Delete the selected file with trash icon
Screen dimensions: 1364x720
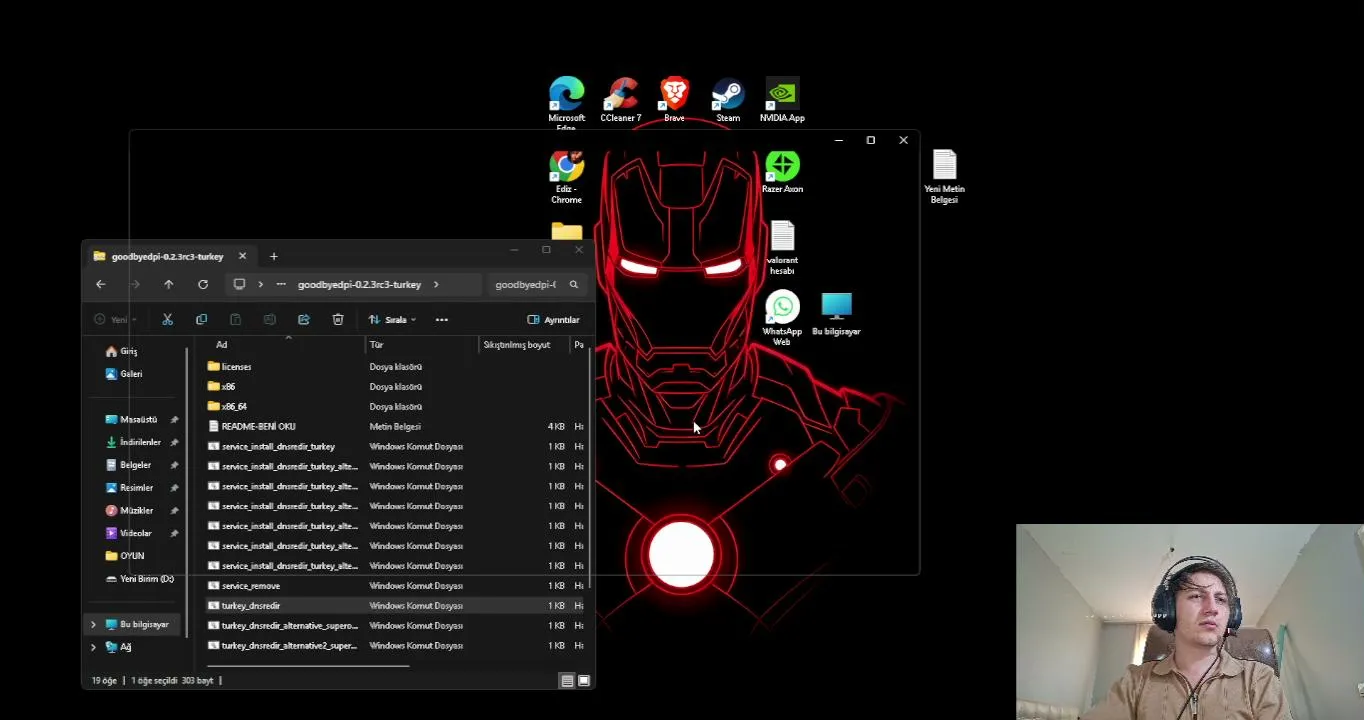pyautogui.click(x=338, y=319)
